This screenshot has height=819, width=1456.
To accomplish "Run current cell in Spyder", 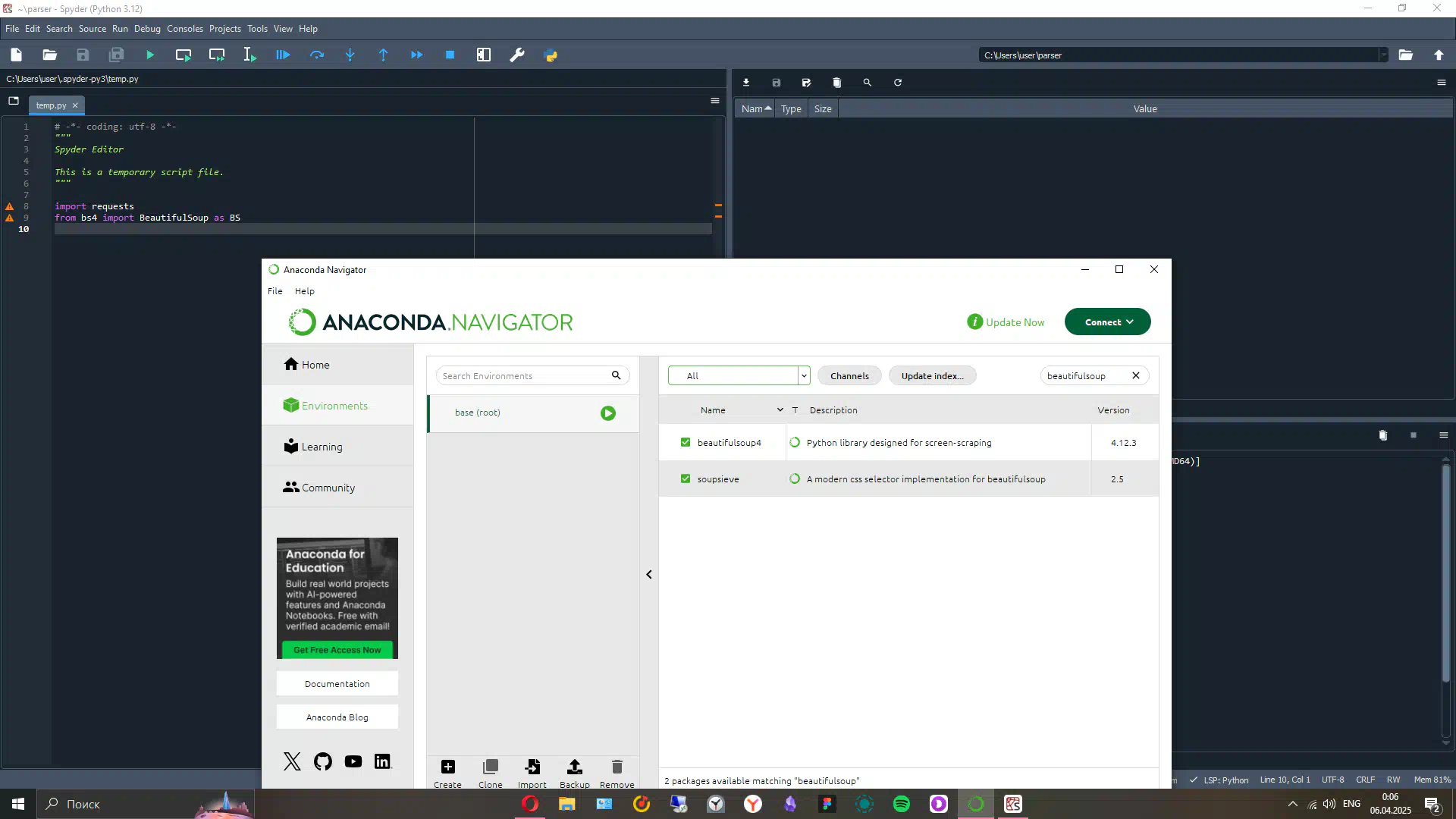I will [184, 55].
